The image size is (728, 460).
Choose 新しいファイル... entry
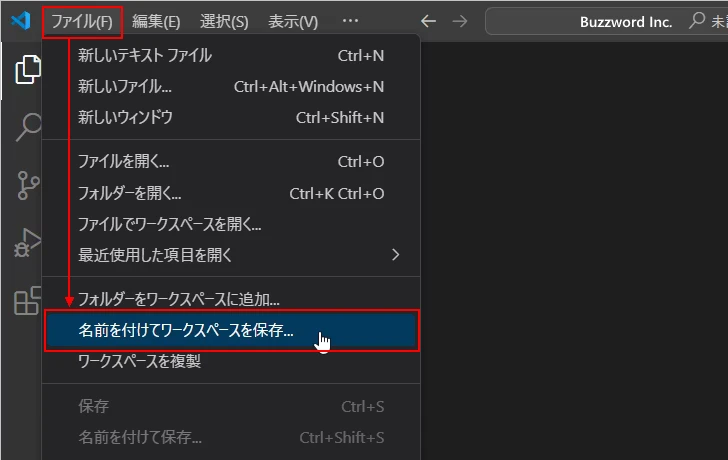point(231,86)
